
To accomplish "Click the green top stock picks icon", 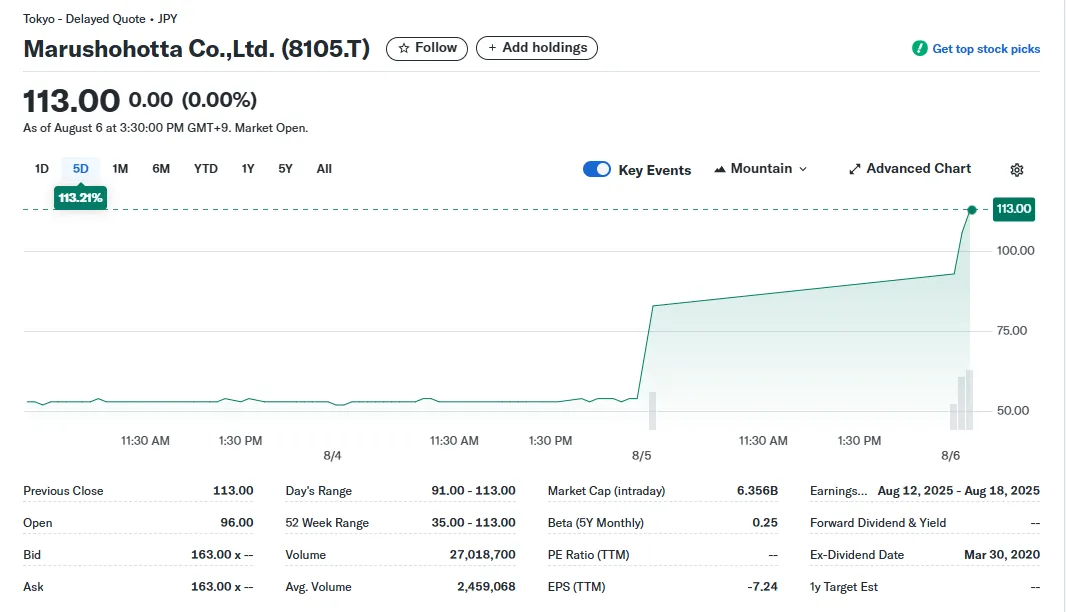I will point(919,49).
